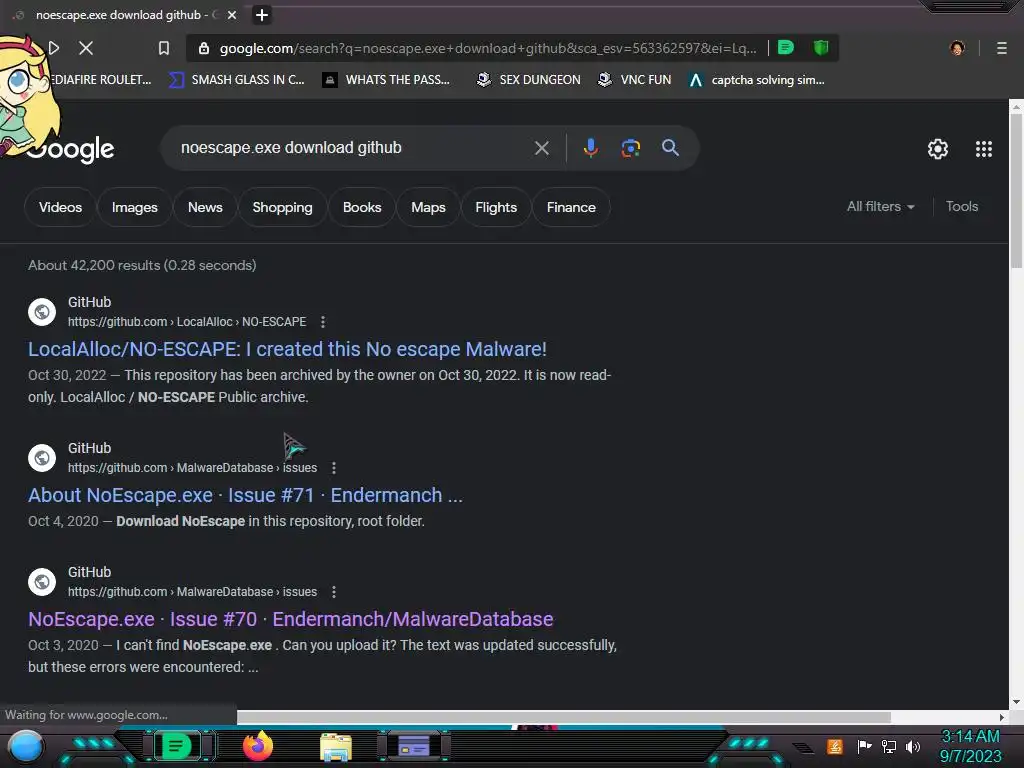Open more options for the Issue #70 result
The height and width of the screenshot is (768, 1024).
tap(334, 592)
